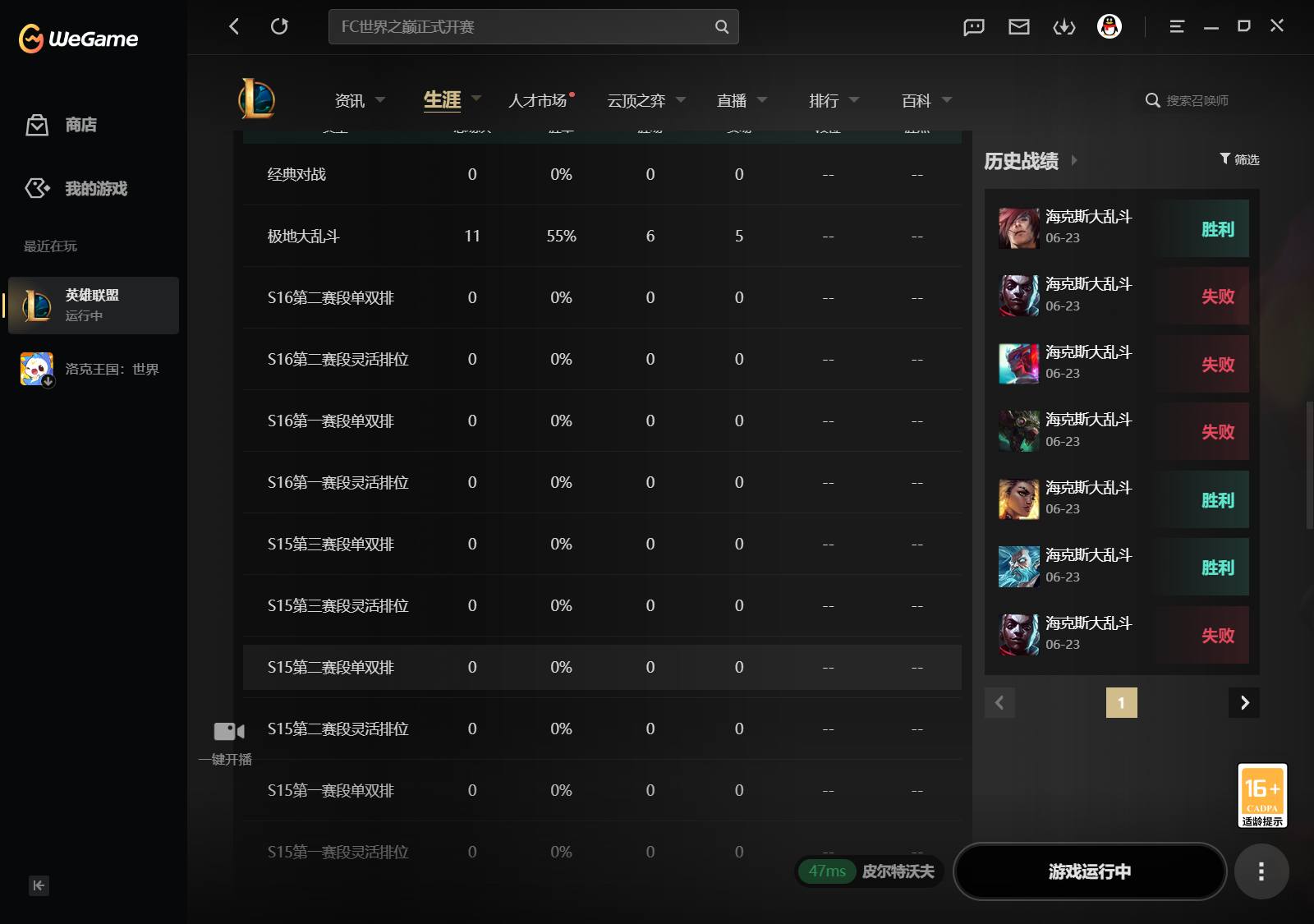The width and height of the screenshot is (1314, 924).
Task: Select the S16第二赛段单双排 row
Action: [602, 297]
